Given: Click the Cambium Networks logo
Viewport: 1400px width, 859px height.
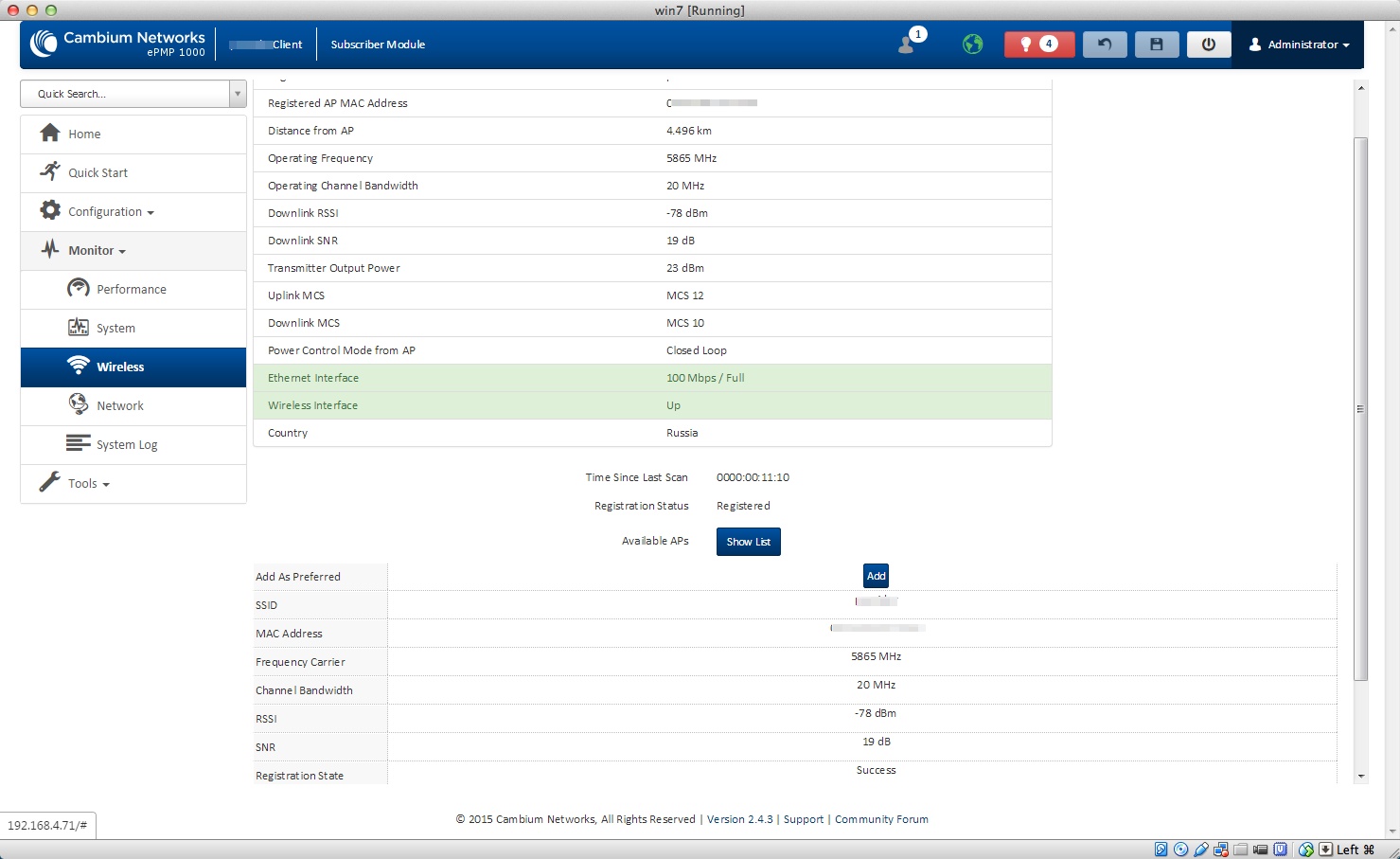Looking at the screenshot, I should [x=117, y=44].
